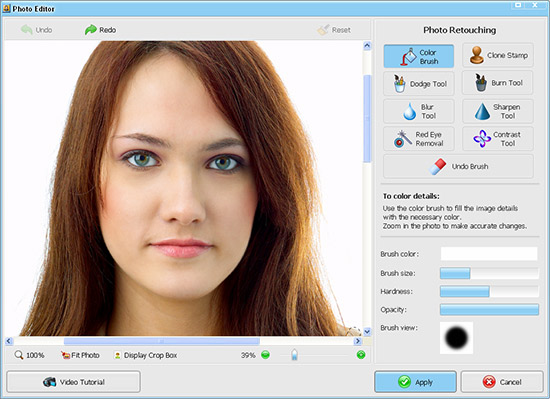
Task: Choose the Burn Tool
Action: [498, 83]
